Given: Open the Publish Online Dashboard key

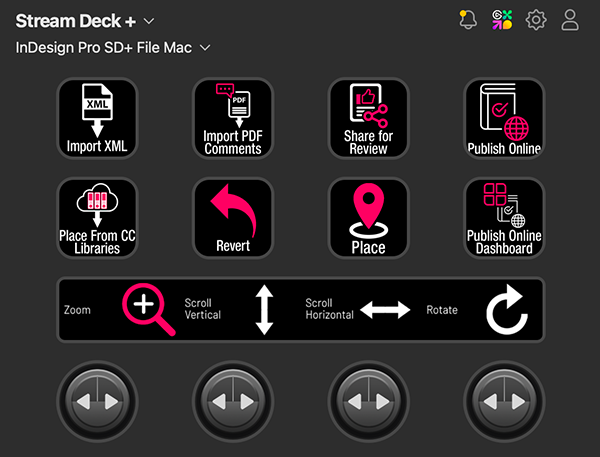Looking at the screenshot, I should (x=504, y=218).
